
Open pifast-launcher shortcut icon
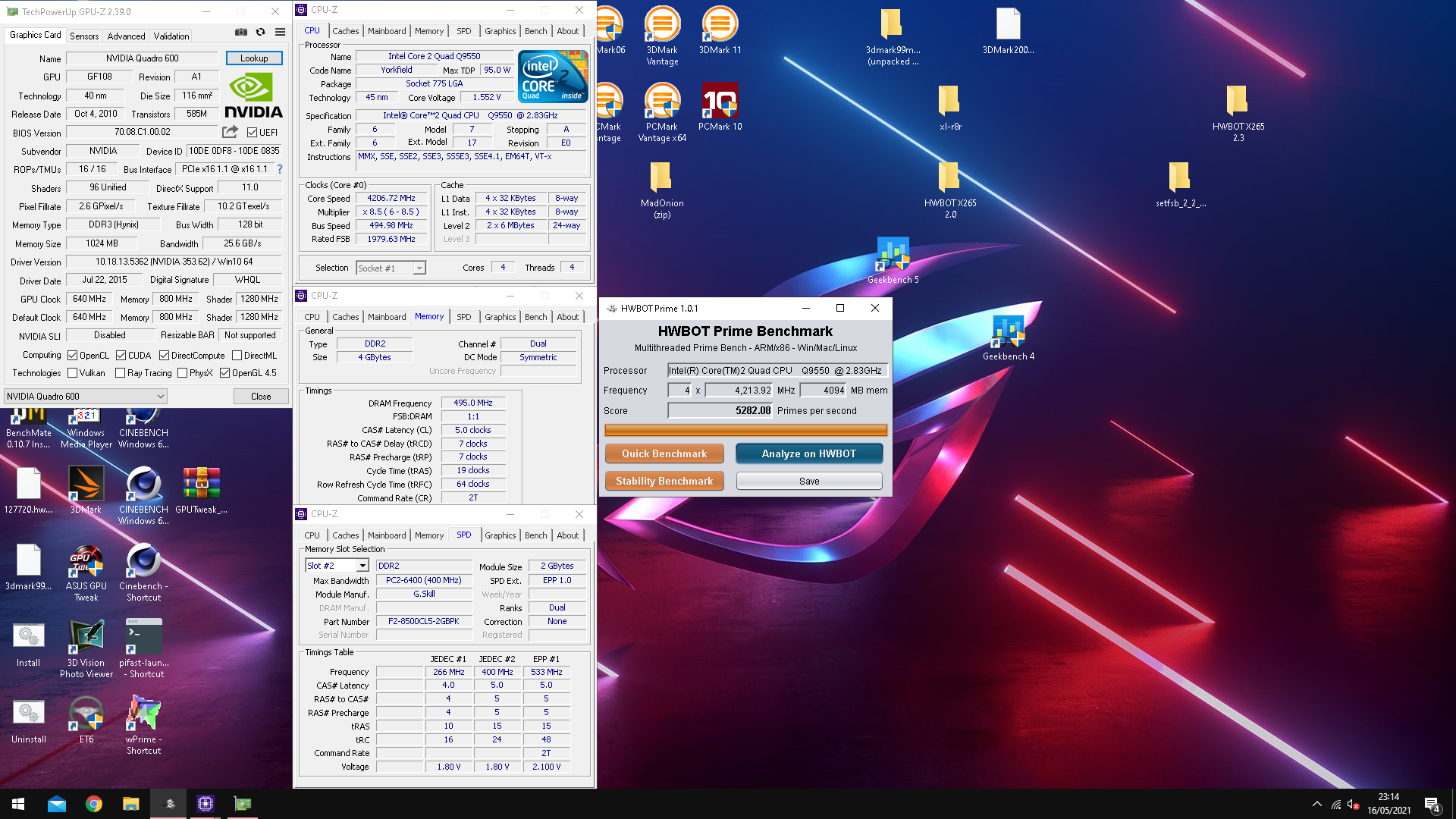click(x=143, y=648)
